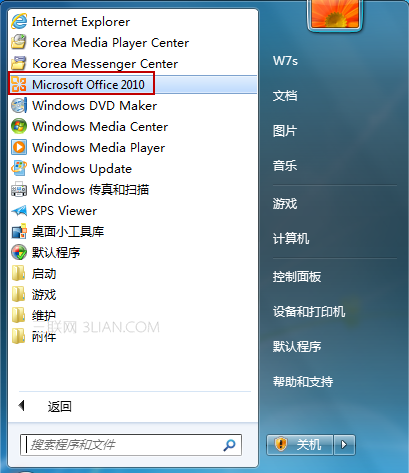Click the back arrow beside 返回

pyautogui.click(x=22, y=406)
